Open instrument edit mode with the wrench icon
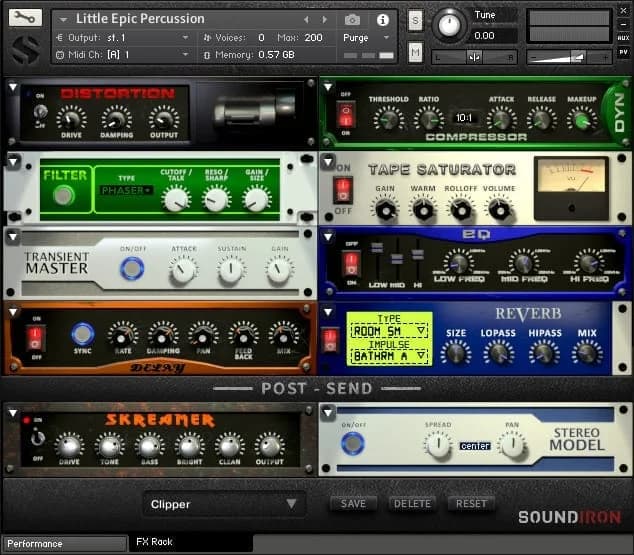Screen dimensions: 634x555 coord(25,17)
